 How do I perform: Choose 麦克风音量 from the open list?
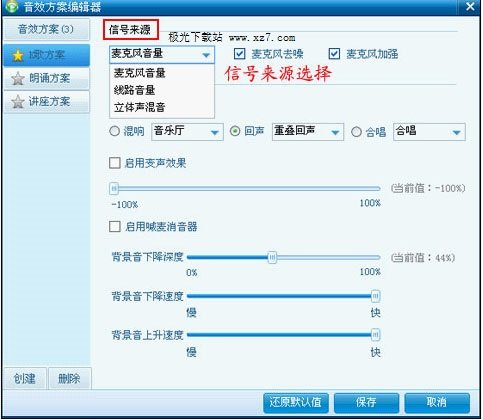162,73
